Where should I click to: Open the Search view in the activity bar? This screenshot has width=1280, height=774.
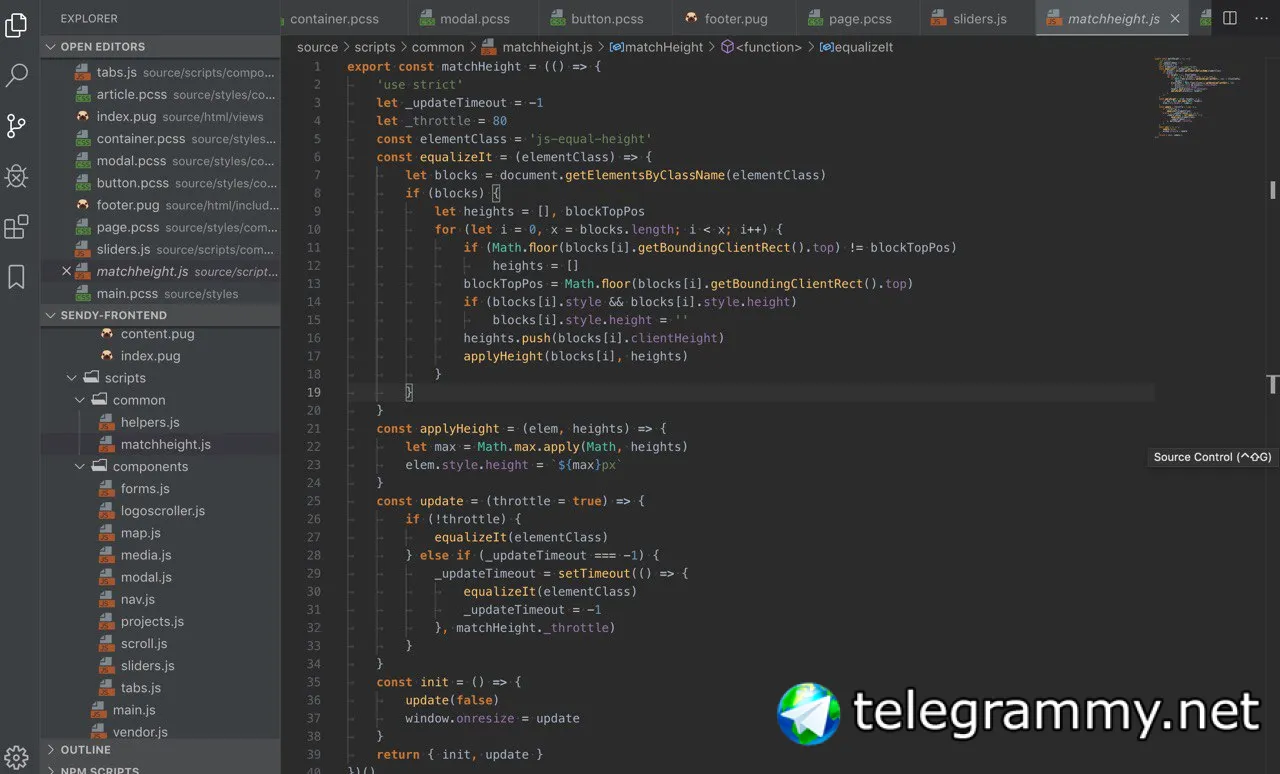(x=17, y=75)
